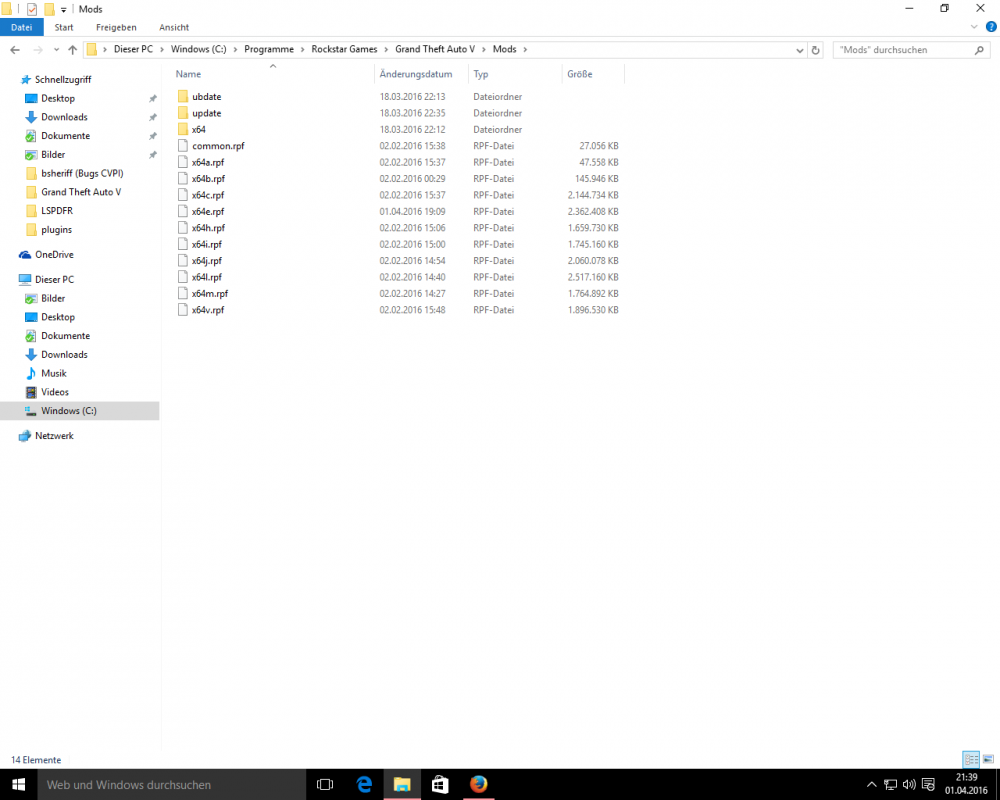
Task: Click date 02.02.2016 00:29 of x64b.rpf
Action: pos(412,179)
